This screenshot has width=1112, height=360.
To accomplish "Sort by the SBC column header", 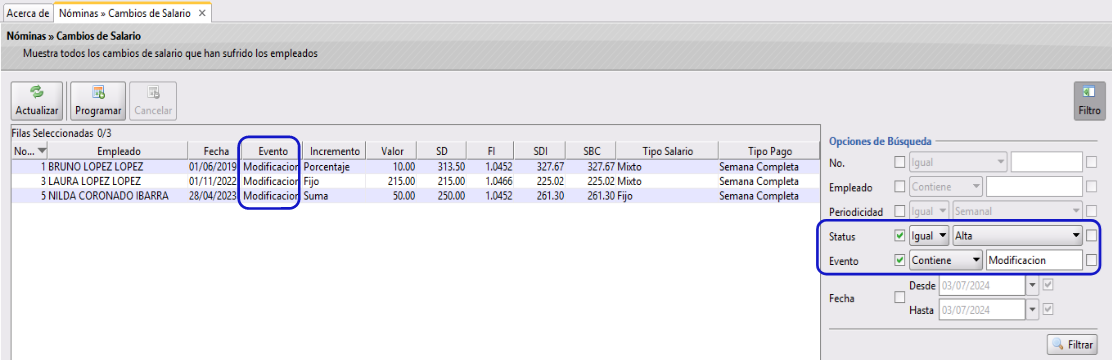I will click(590, 151).
